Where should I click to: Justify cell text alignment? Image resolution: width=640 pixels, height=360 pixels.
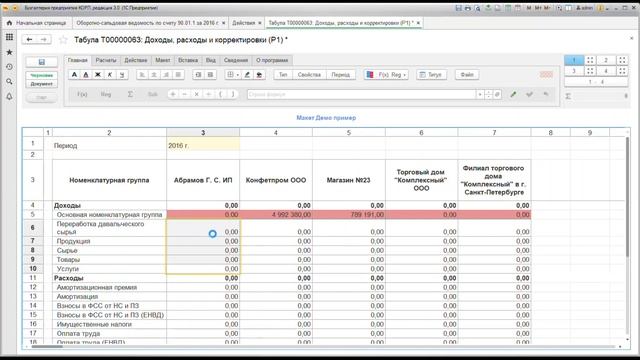click(x=178, y=75)
